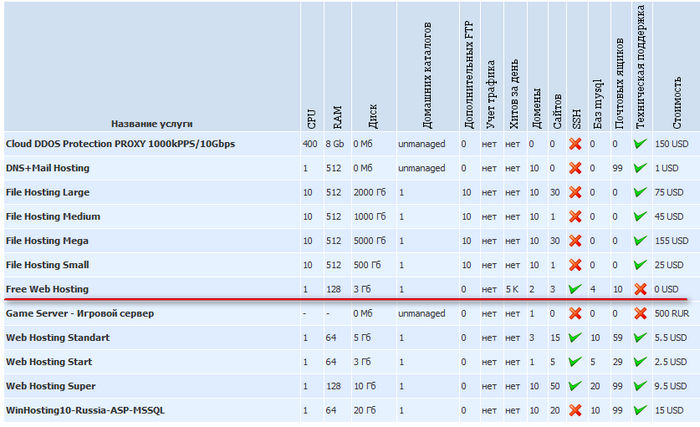The height and width of the screenshot is (427, 700).
Task: Click green check SSH icon for Web Hosting Super
Action: 575,385
